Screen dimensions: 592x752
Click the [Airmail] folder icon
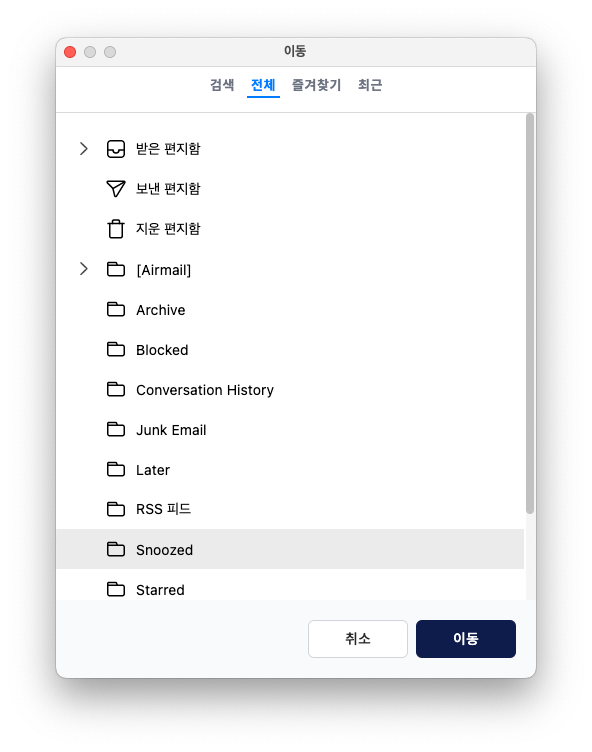coord(116,270)
